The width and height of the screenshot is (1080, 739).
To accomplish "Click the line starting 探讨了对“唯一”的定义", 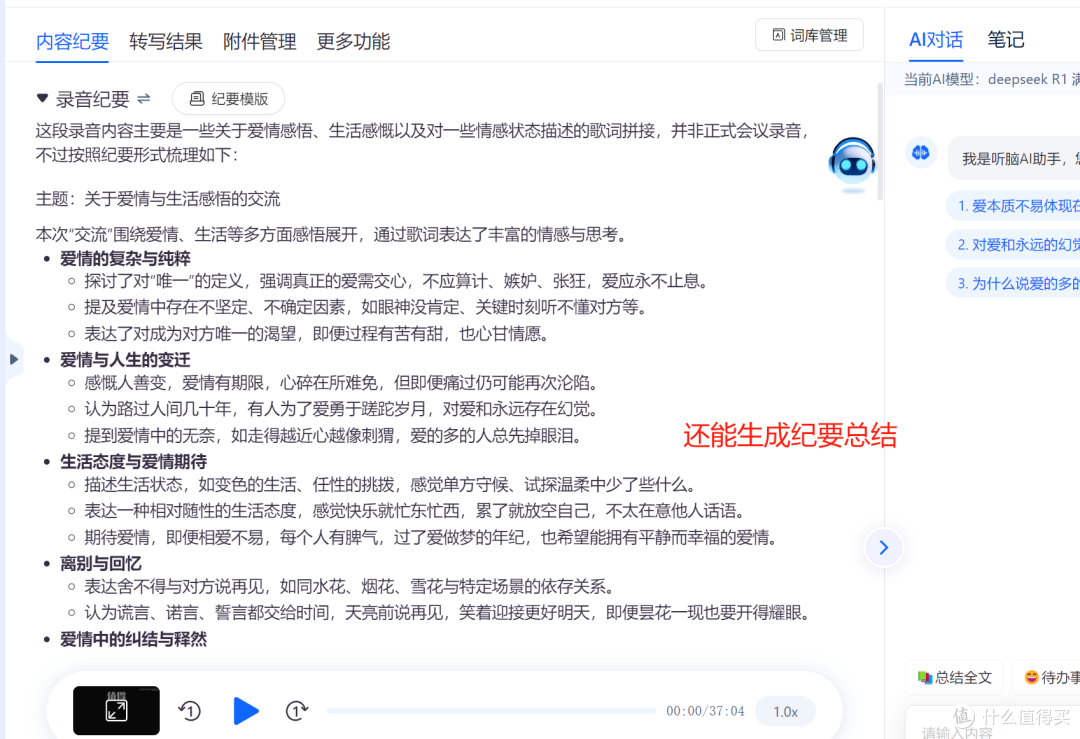I will (x=396, y=281).
